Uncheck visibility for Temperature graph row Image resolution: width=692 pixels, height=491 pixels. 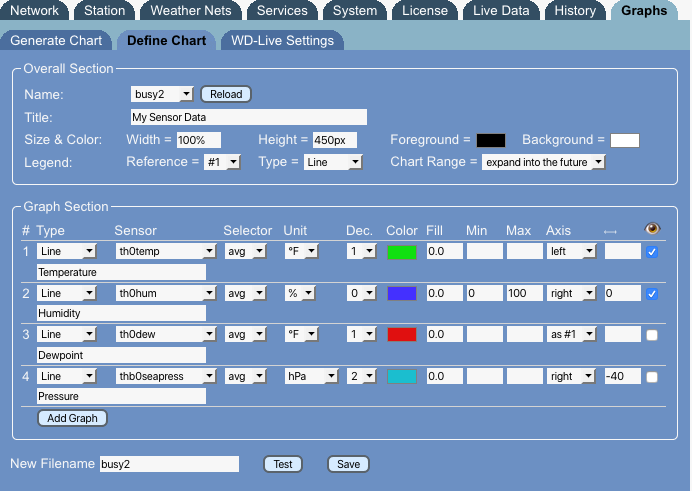coord(652,252)
